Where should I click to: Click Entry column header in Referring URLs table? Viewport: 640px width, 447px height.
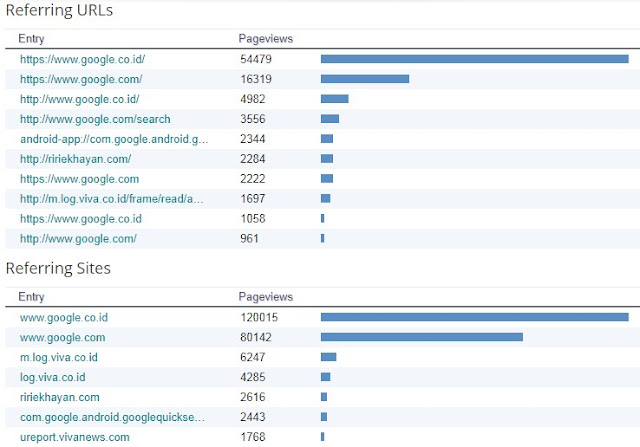[31, 39]
